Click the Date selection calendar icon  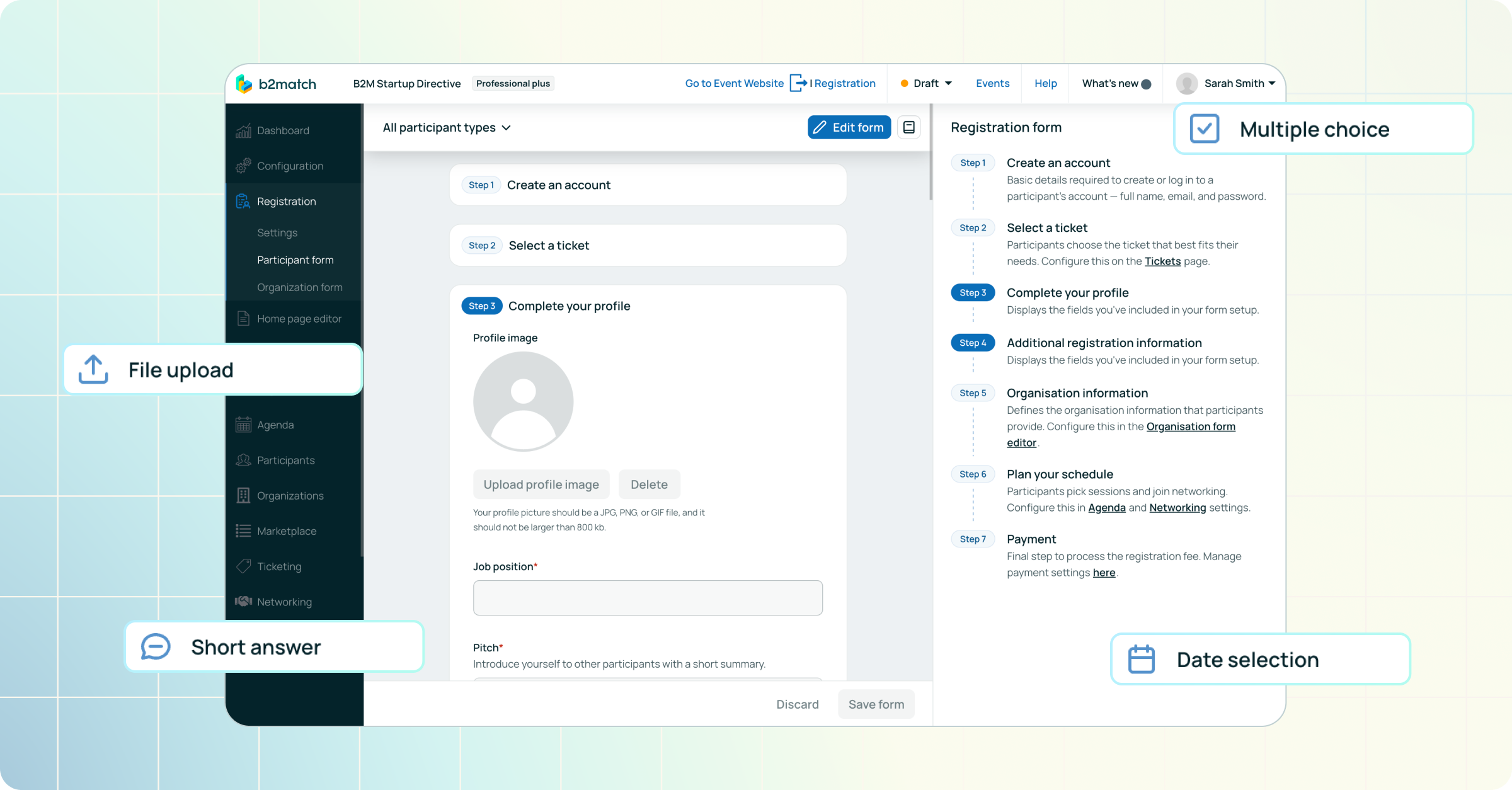click(1141, 659)
